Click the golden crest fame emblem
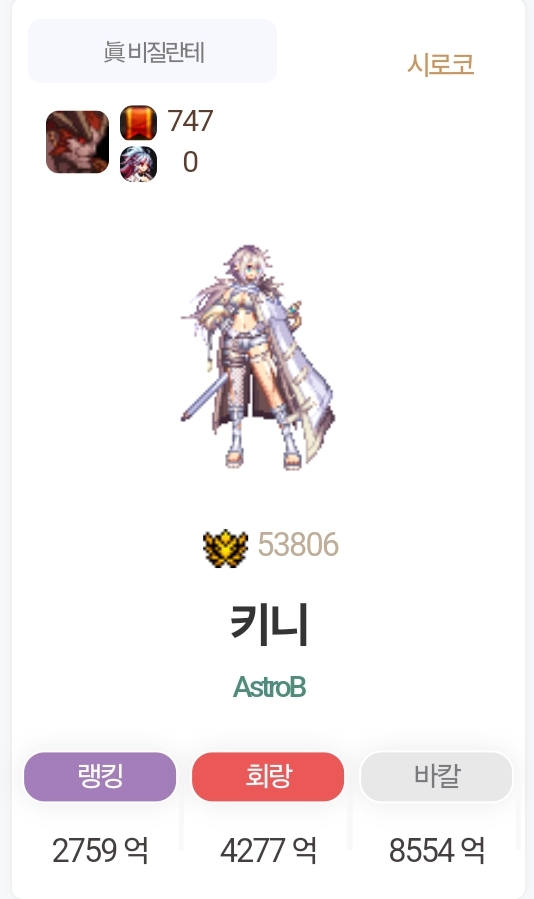534x899 pixels. pos(225,548)
